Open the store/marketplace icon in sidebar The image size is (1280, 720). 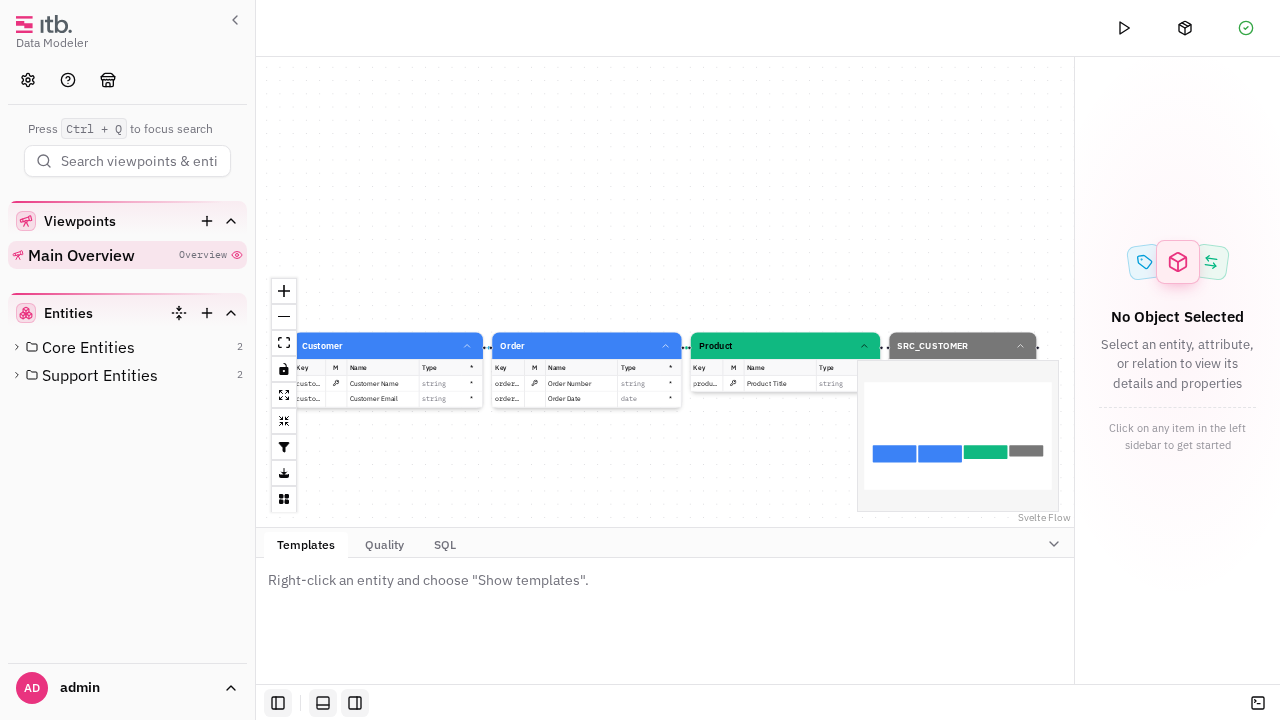pos(108,80)
